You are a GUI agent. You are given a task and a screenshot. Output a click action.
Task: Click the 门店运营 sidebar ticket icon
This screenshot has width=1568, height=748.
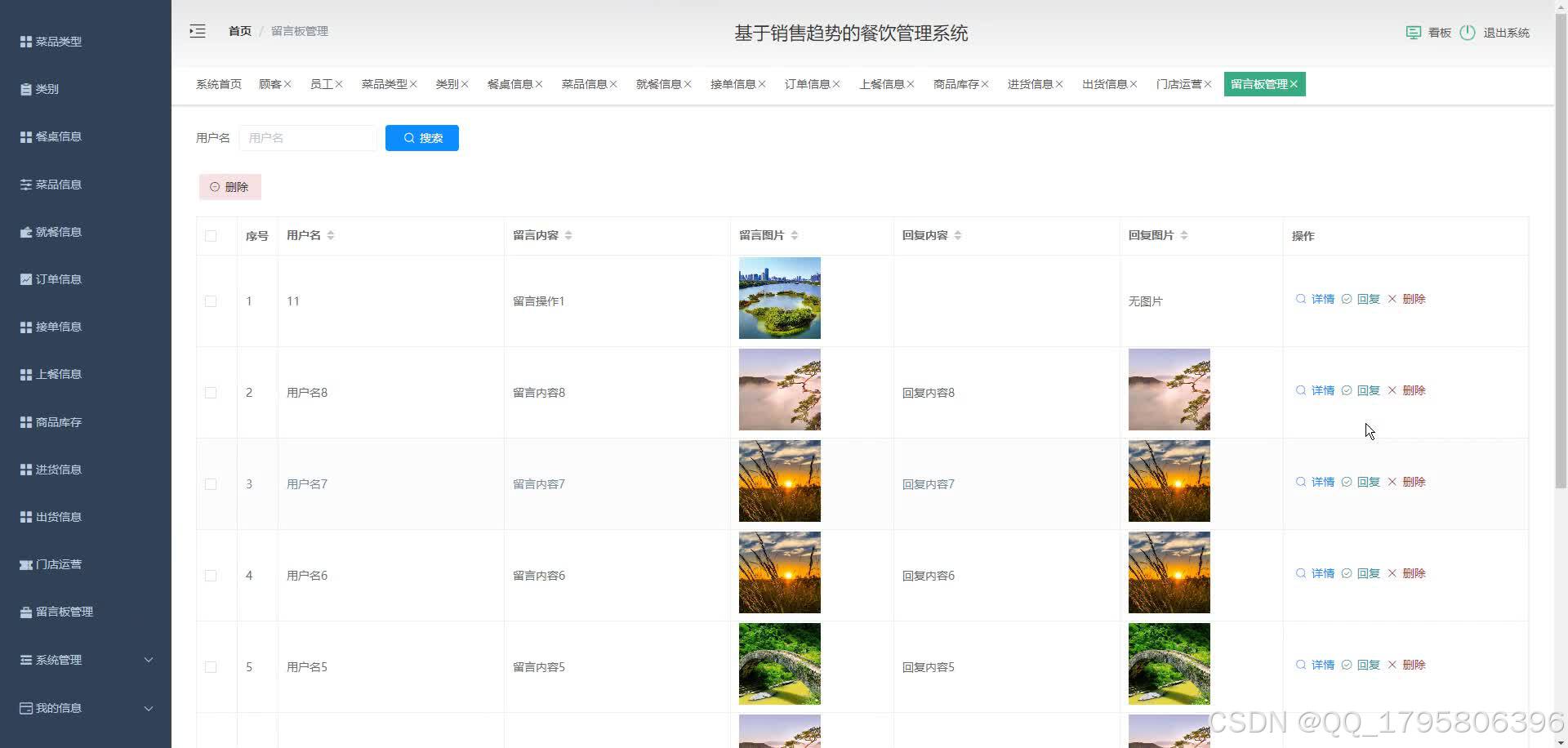click(x=26, y=564)
